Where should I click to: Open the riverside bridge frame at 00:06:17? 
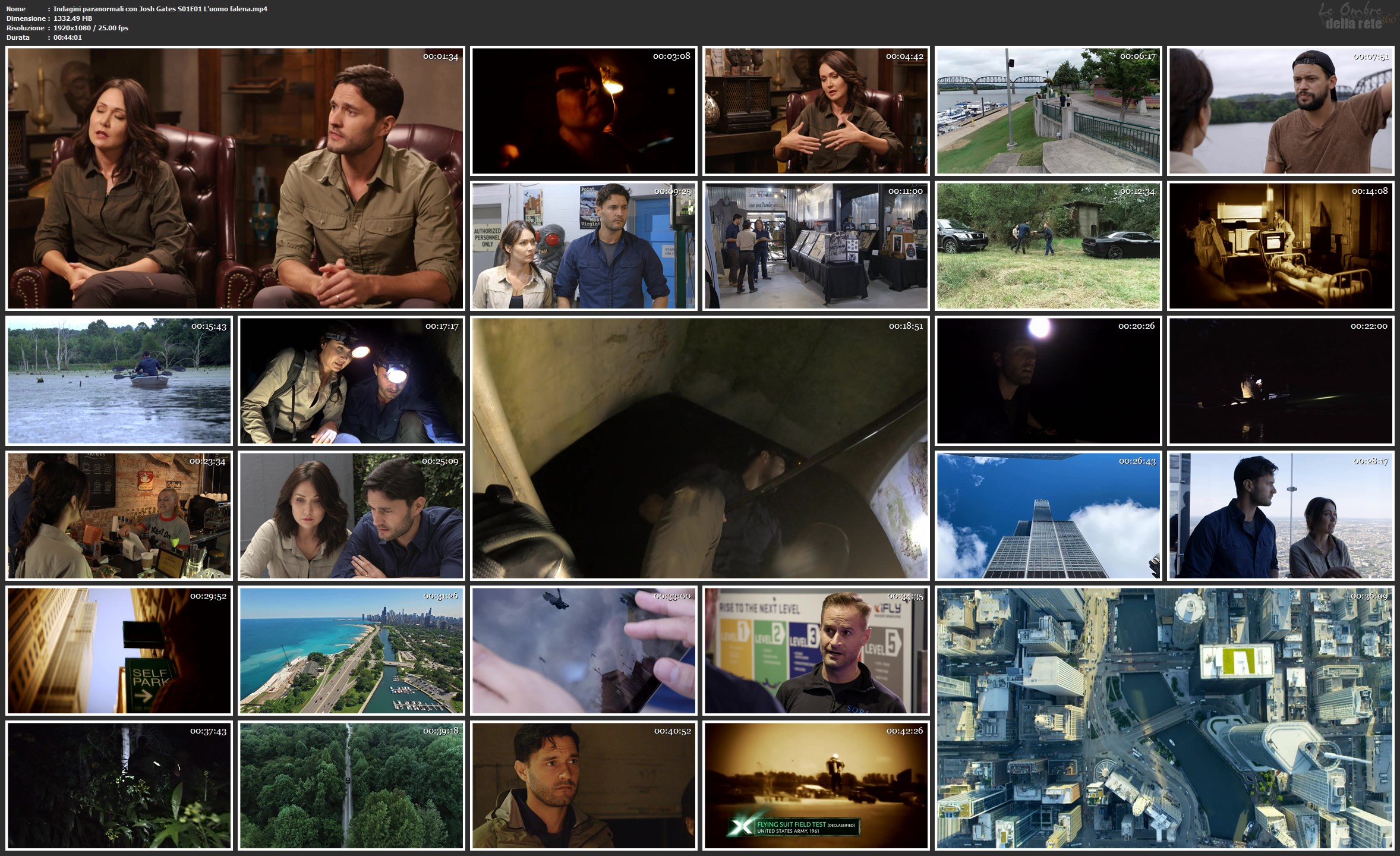pos(1048,111)
